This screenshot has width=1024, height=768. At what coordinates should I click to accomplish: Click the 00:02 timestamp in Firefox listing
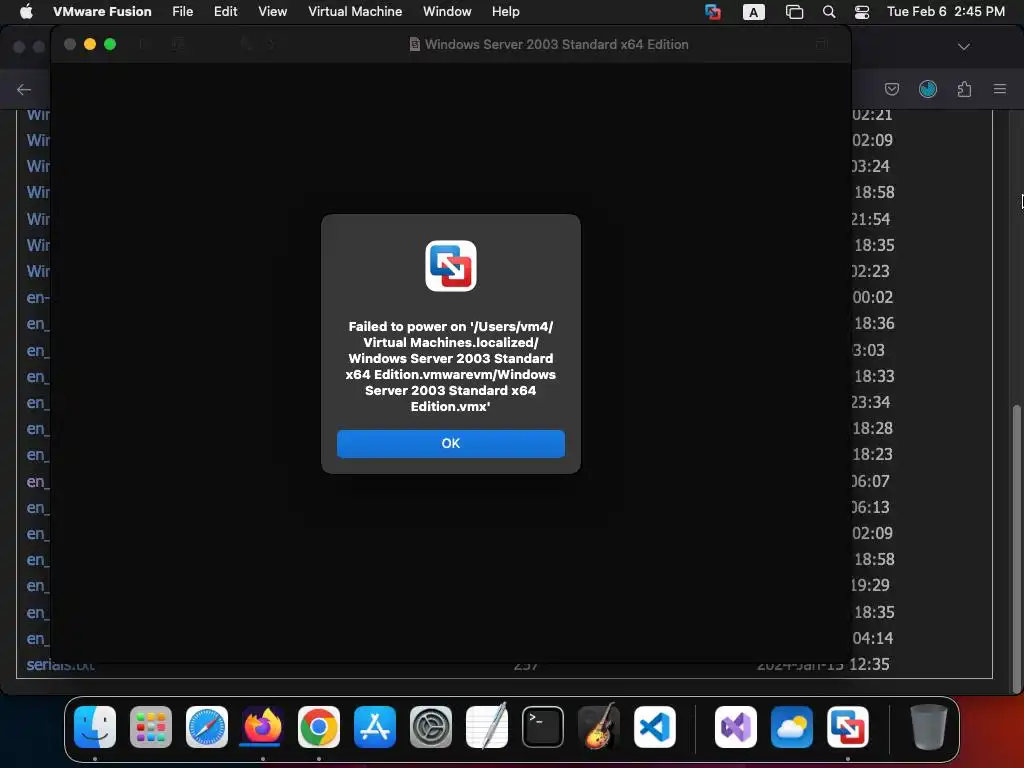tap(872, 297)
